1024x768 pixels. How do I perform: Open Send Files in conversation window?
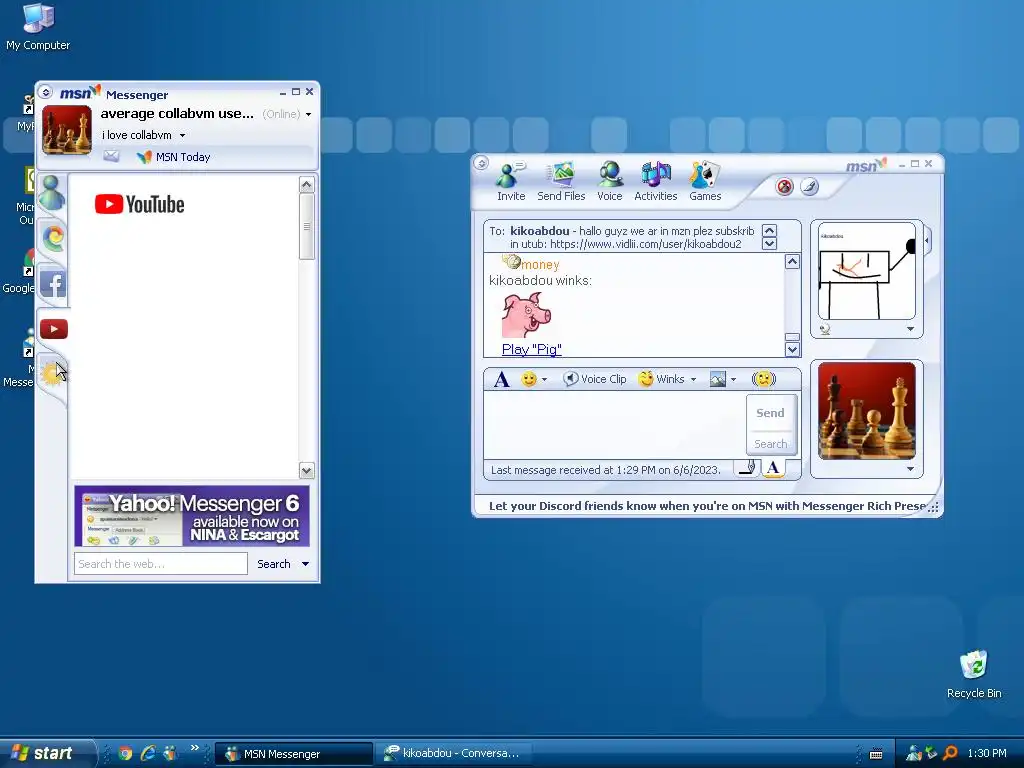(x=561, y=182)
